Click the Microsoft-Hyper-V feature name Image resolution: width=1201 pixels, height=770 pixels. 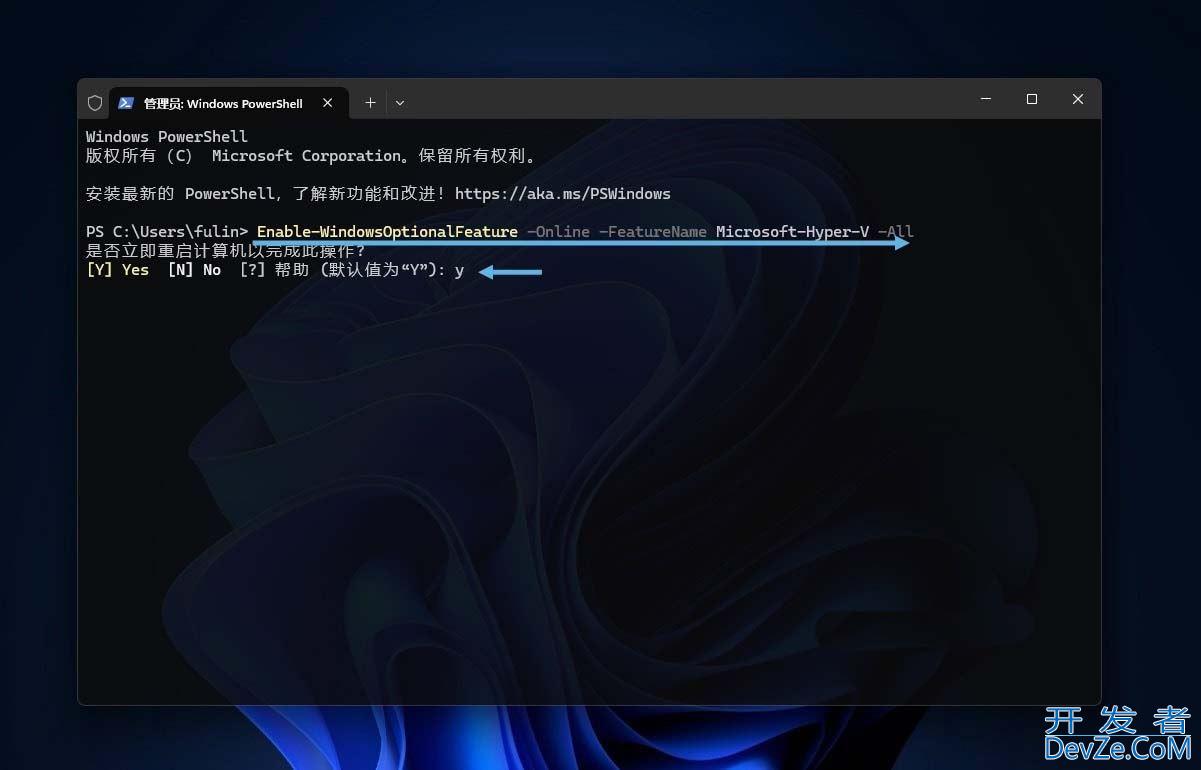coord(792,232)
